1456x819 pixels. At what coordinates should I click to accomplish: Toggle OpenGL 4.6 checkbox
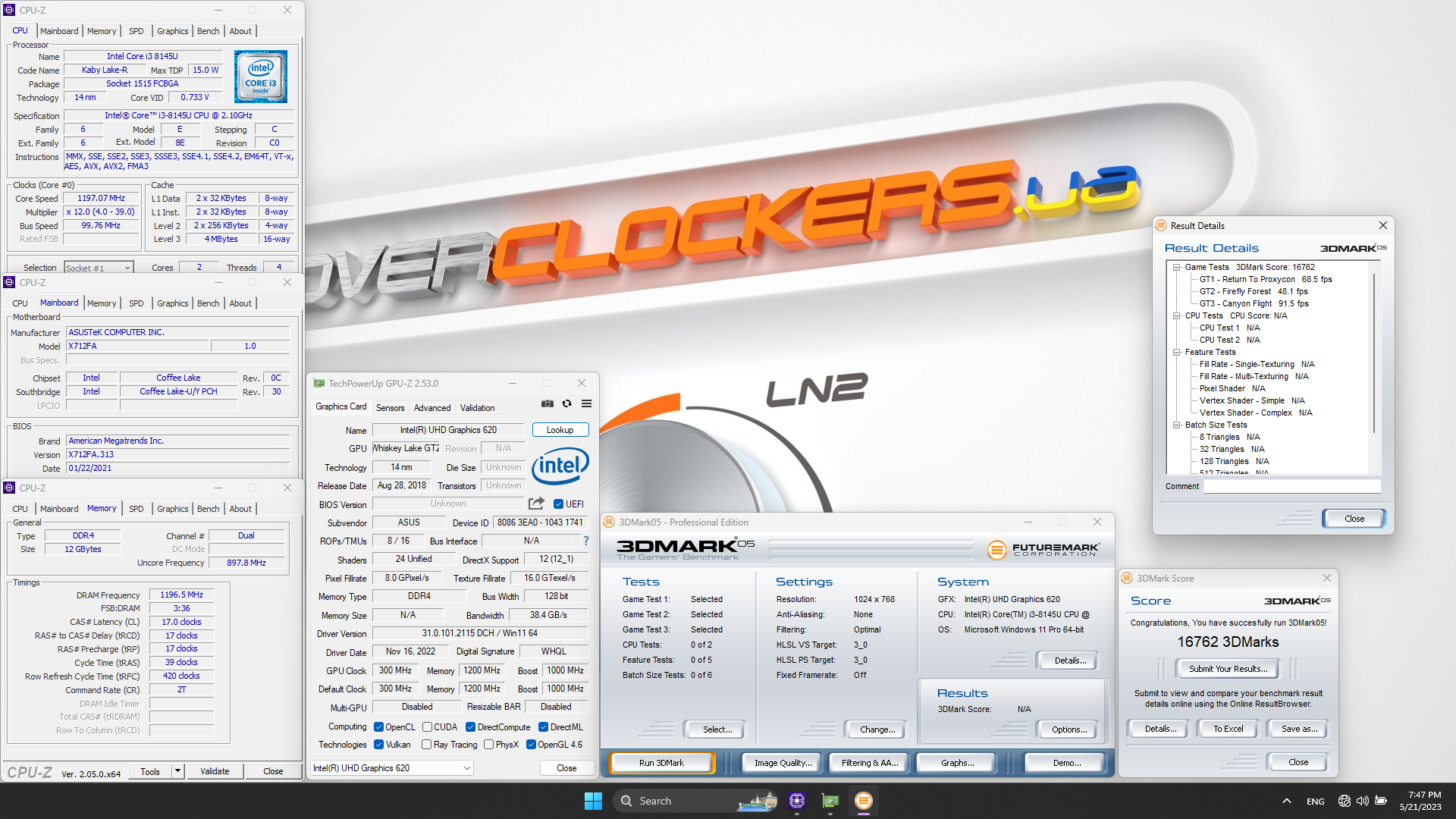coord(531,745)
